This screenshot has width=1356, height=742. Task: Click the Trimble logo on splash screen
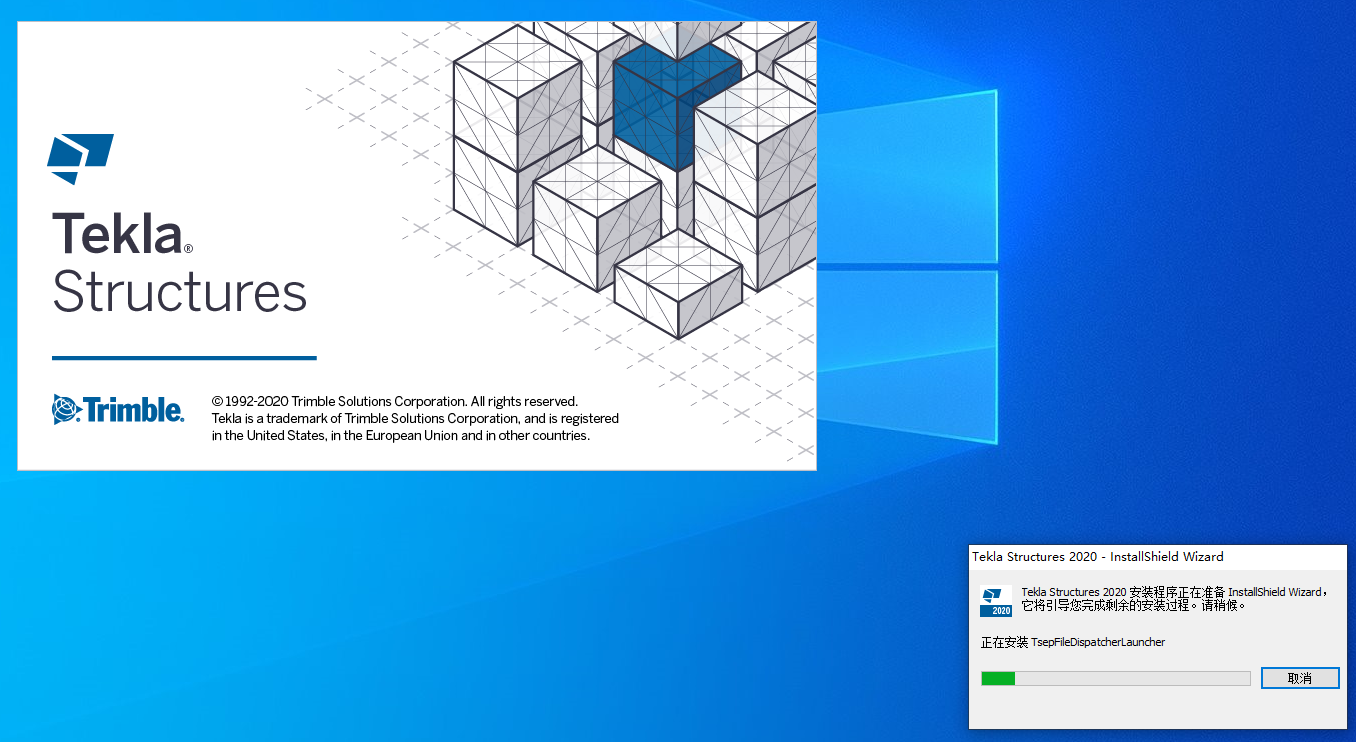coord(118,410)
